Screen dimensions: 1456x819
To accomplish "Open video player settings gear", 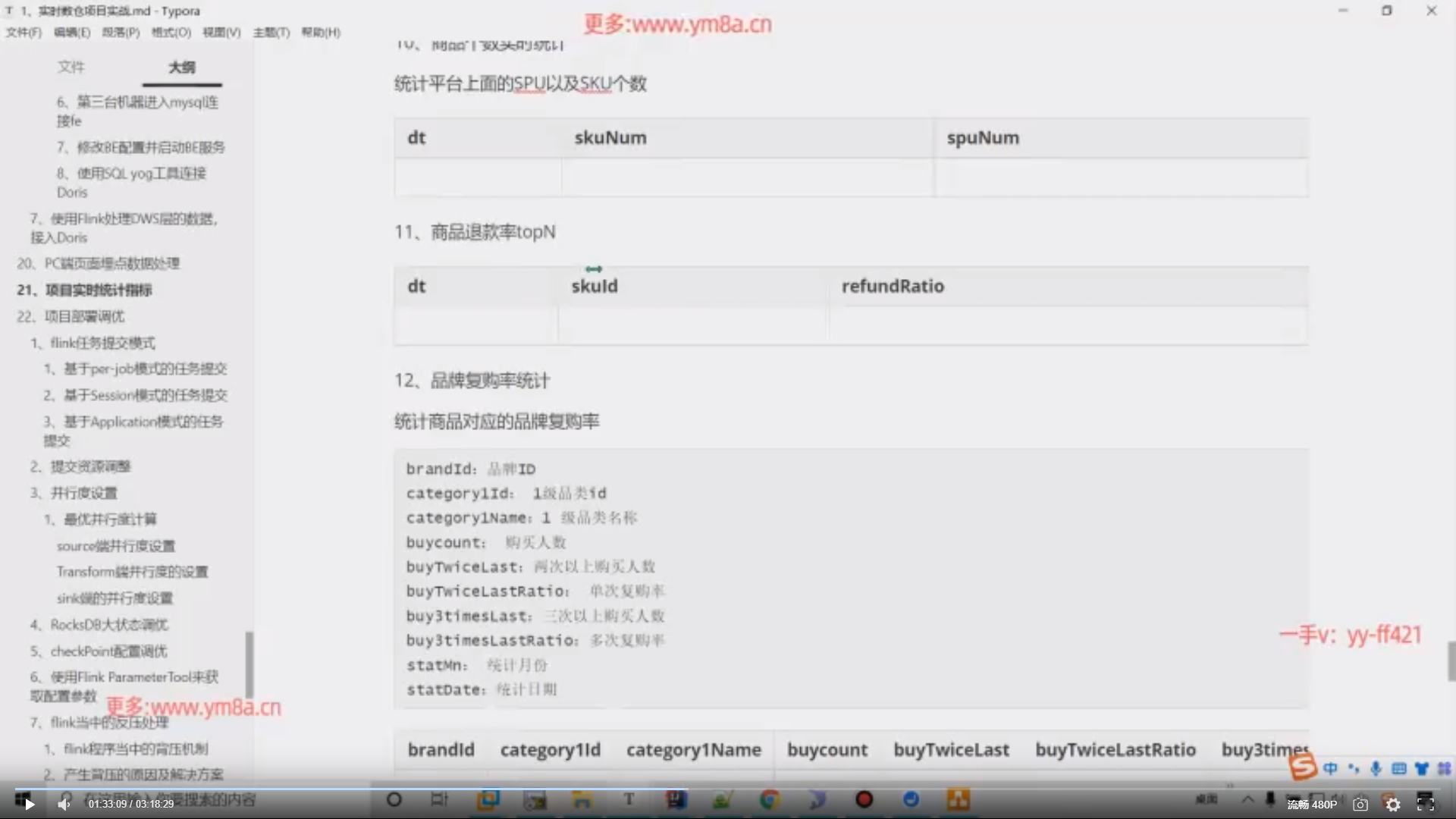I will 1393,805.
